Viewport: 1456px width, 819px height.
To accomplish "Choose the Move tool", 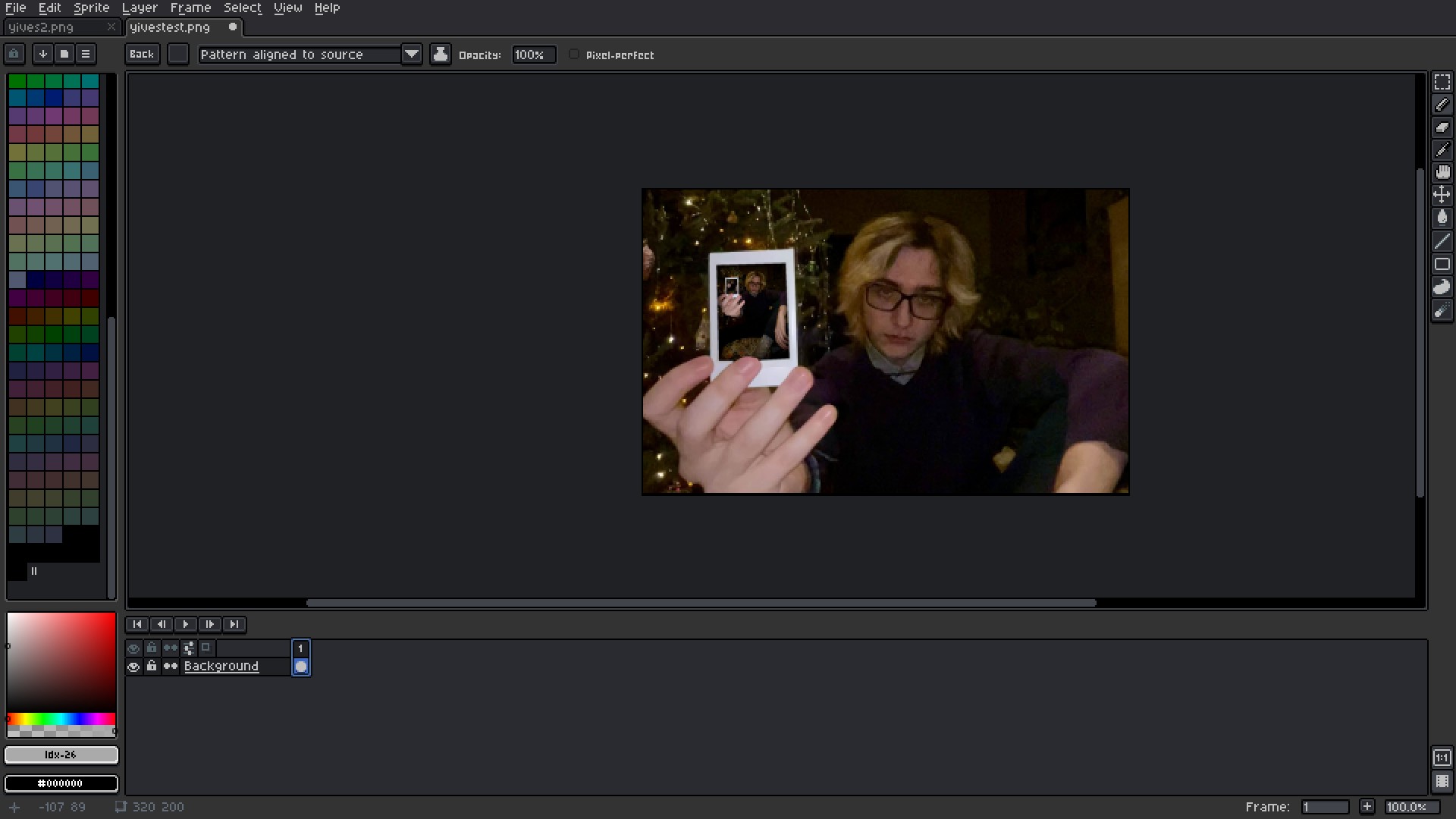I will pos(1442,195).
